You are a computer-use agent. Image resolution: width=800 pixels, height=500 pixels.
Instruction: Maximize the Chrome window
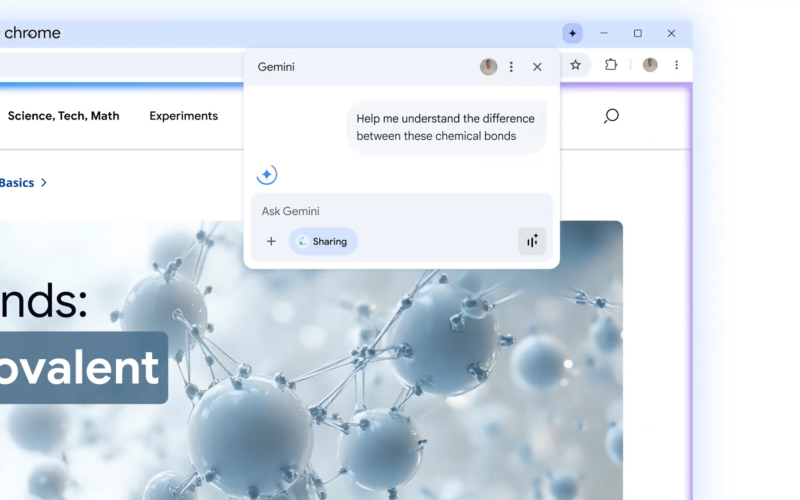[638, 33]
